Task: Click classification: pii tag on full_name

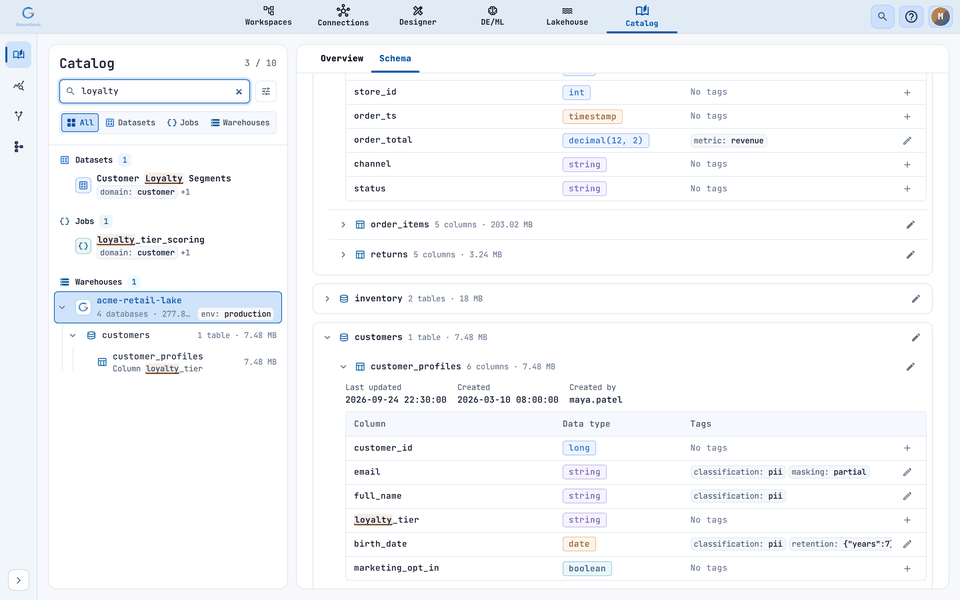Action: 738,496
